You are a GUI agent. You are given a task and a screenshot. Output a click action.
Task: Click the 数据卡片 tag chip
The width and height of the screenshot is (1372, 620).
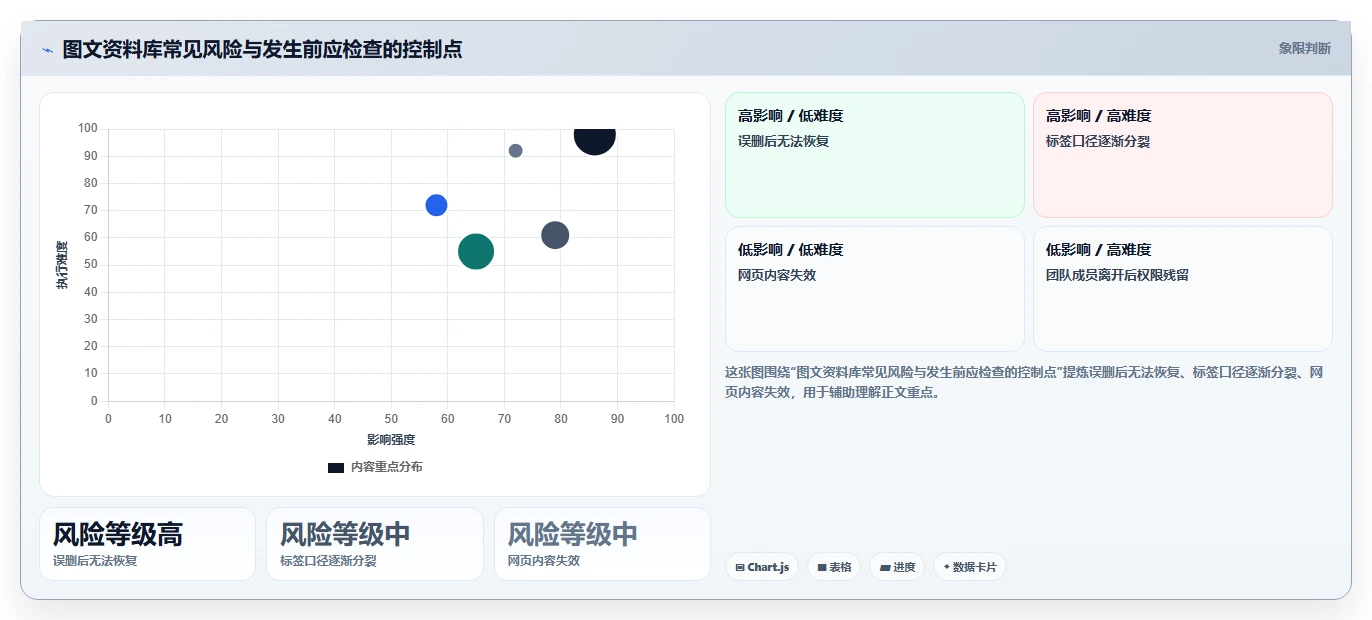[x=969, y=567]
